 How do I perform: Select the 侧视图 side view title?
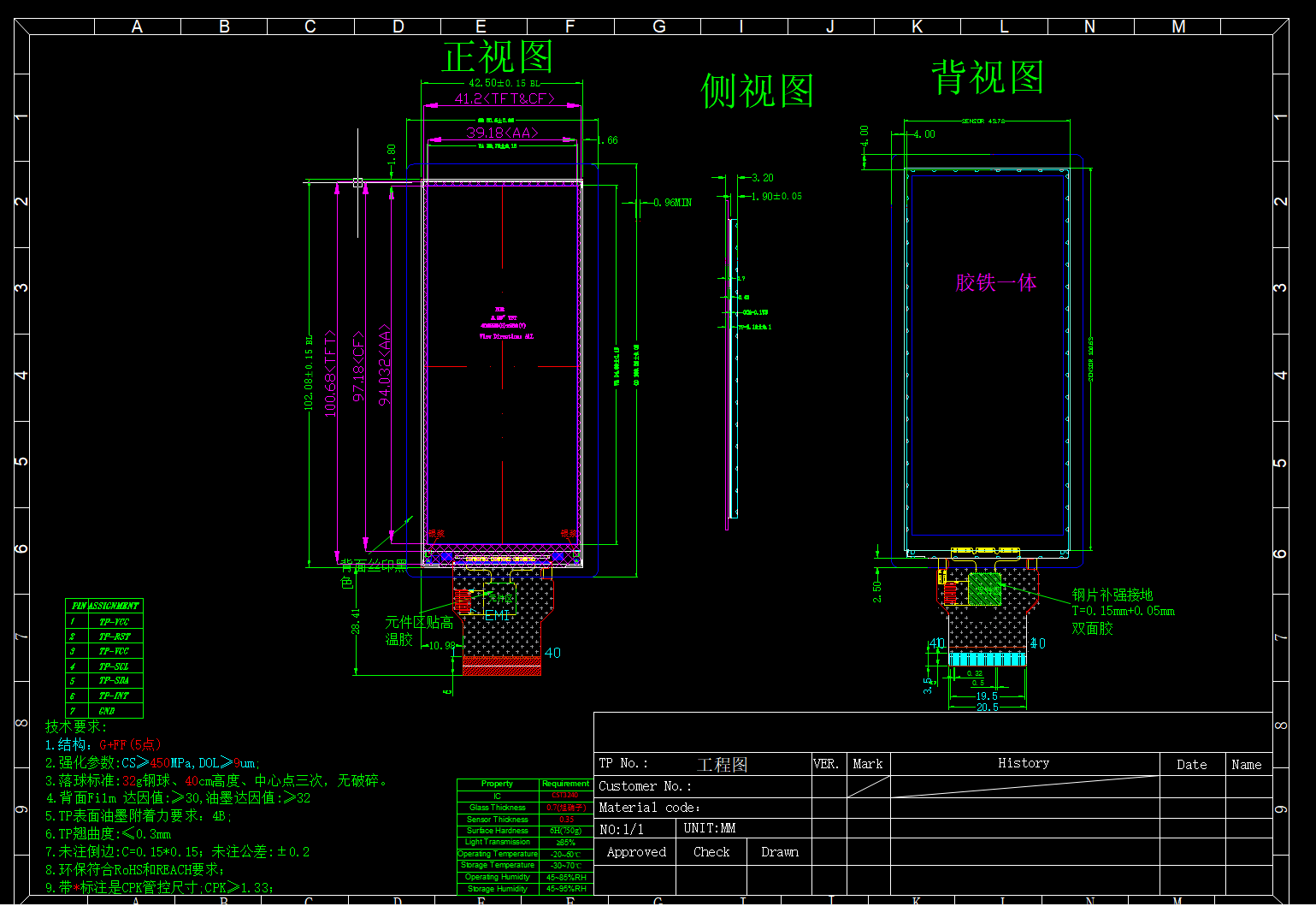click(757, 91)
